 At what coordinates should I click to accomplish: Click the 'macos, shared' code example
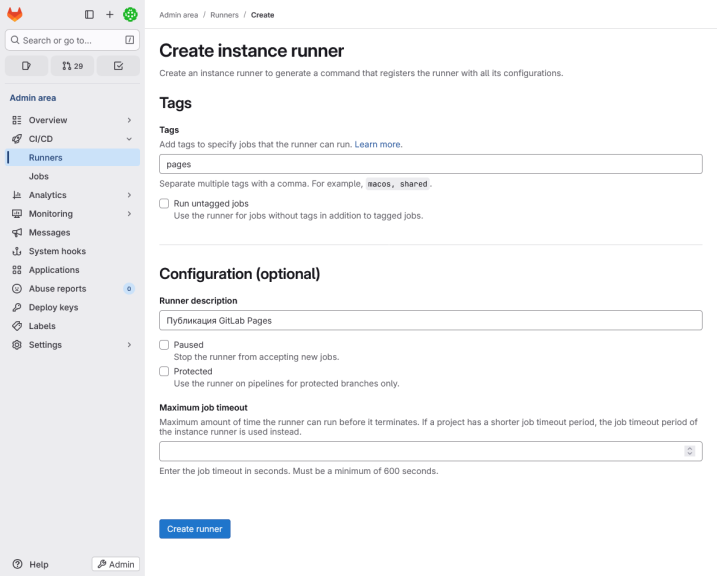(397, 184)
